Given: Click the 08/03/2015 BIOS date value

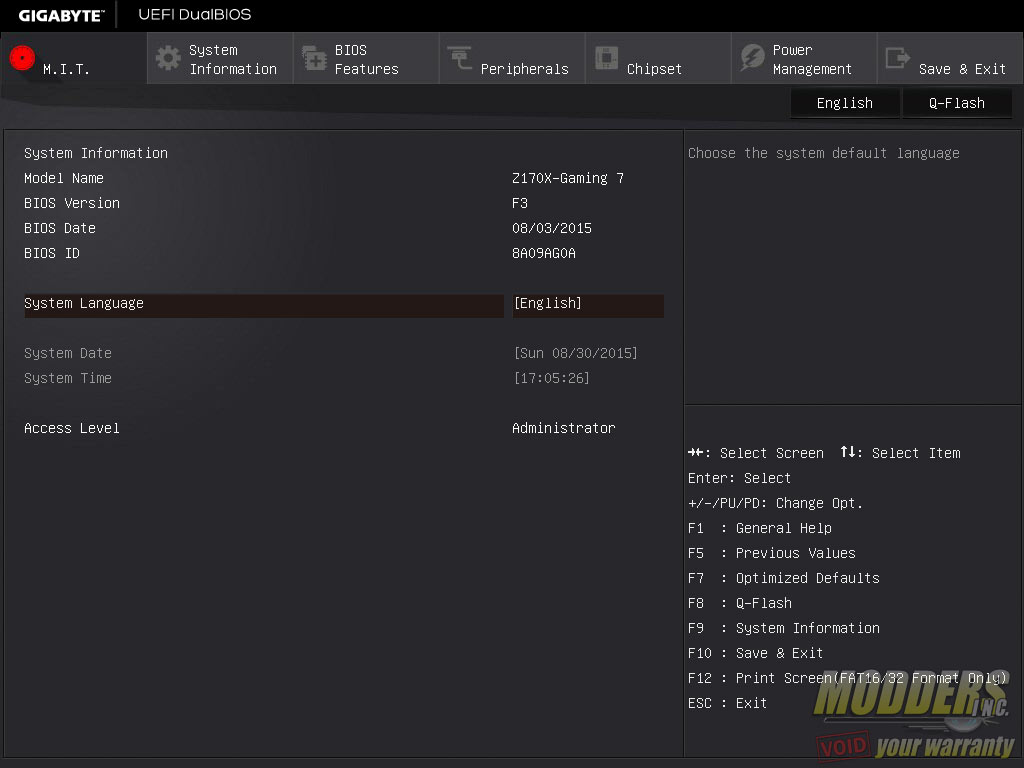Looking at the screenshot, I should coord(552,228).
